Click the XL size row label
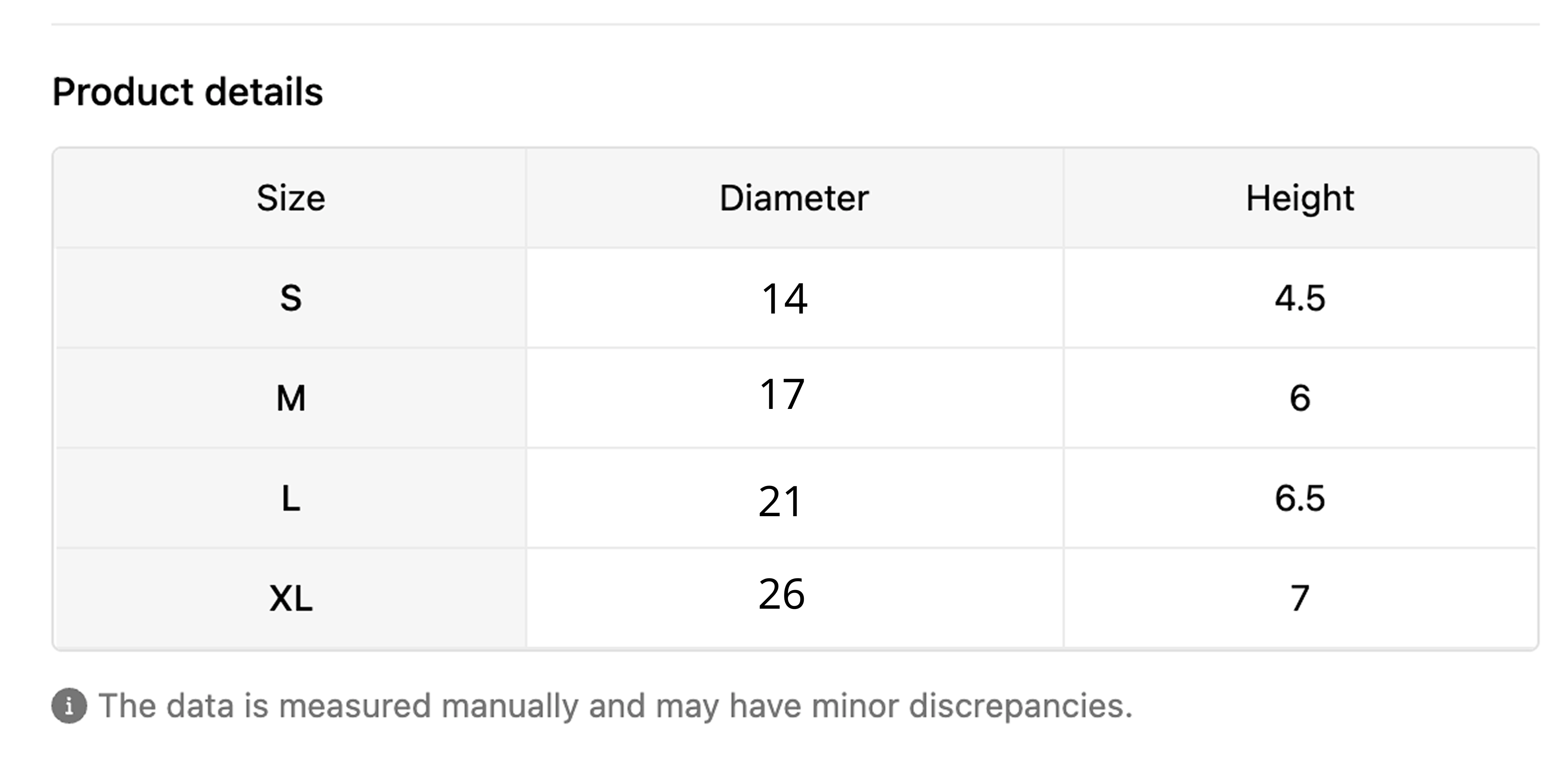Image resolution: width=1568 pixels, height=775 pixels. coord(291,599)
